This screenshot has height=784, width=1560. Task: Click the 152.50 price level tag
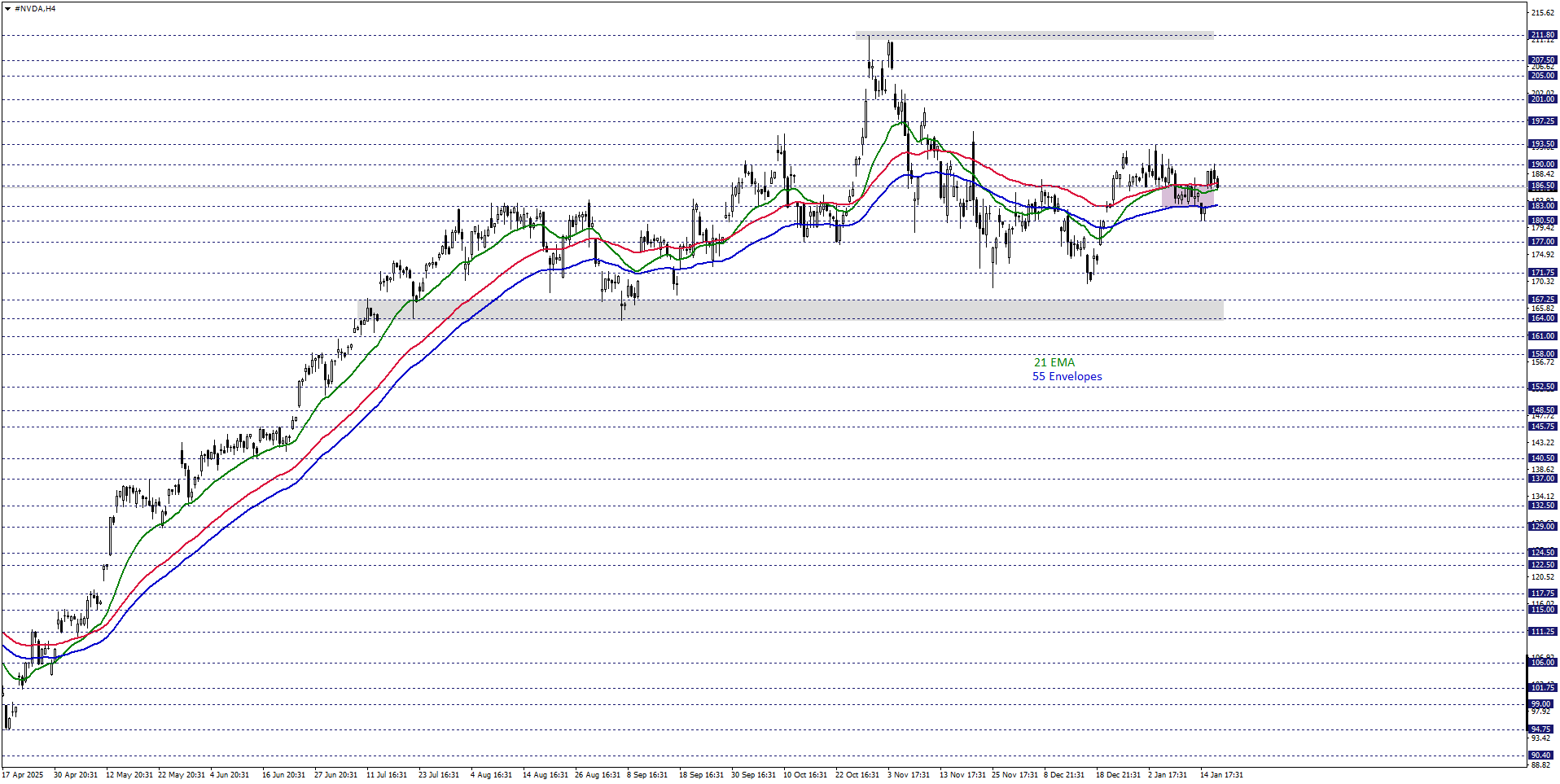click(1542, 387)
